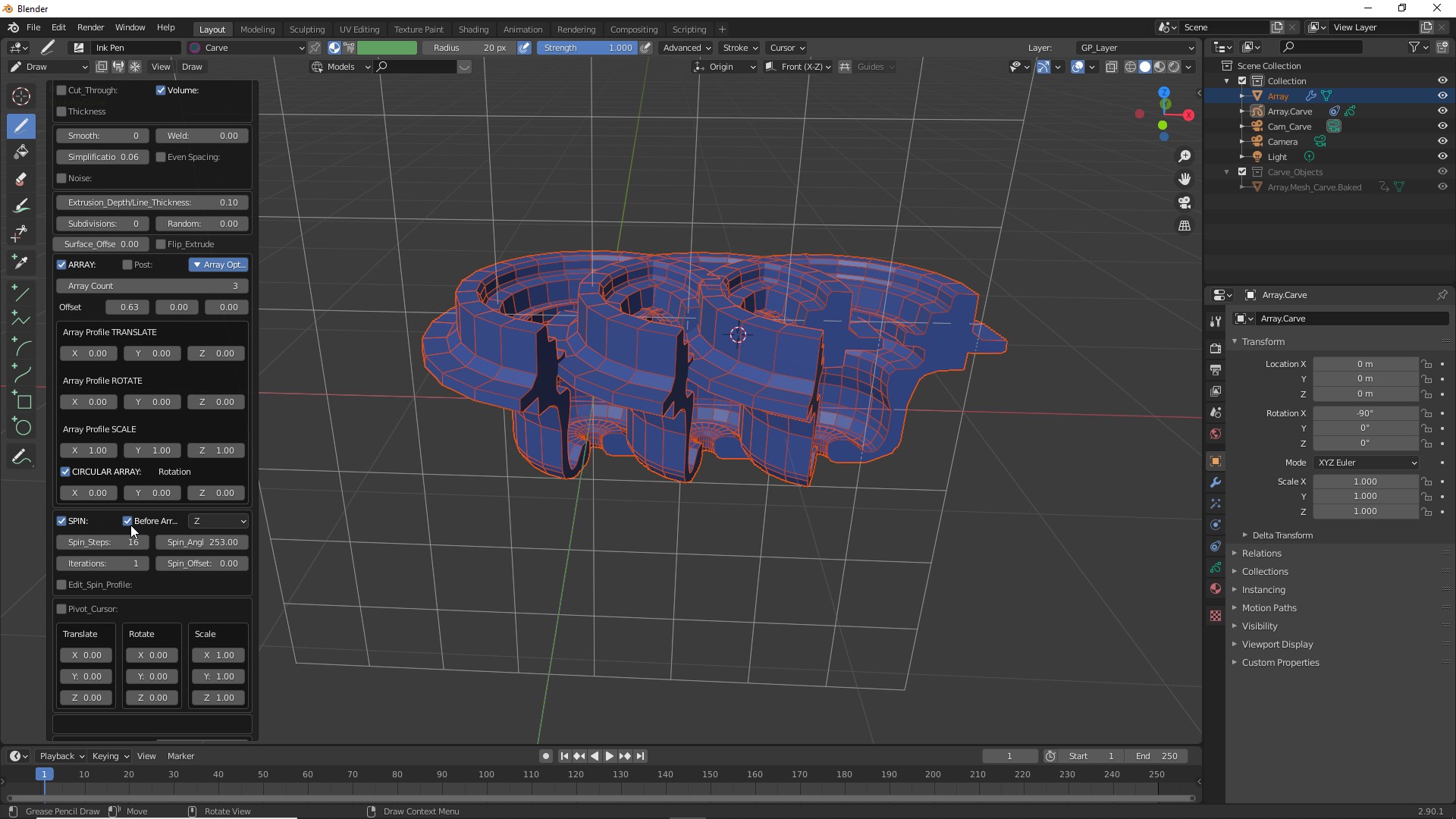Viewport: 1456px width, 819px height.
Task: Select the Eyedropper tool
Action: point(21,262)
